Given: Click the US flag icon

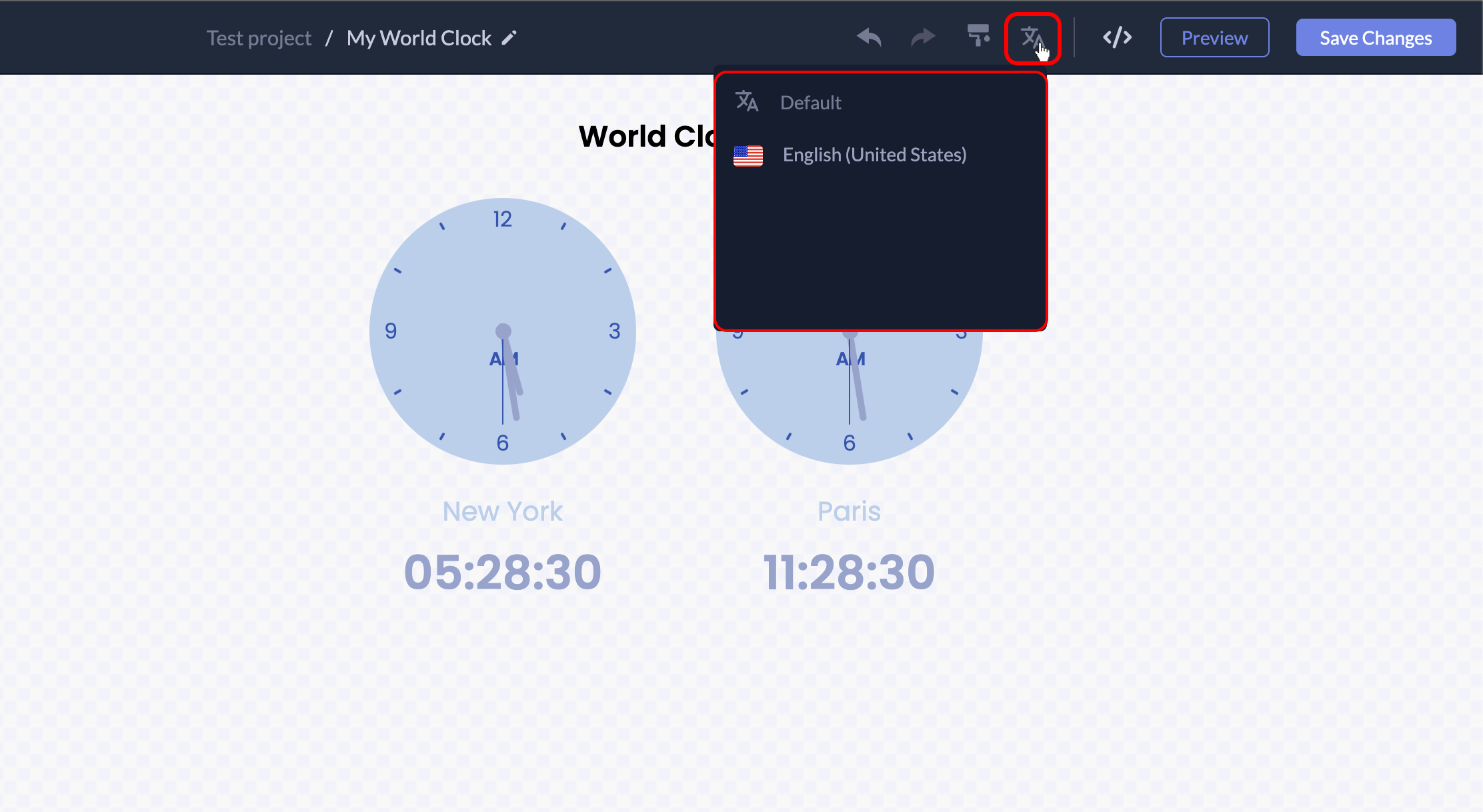Looking at the screenshot, I should coord(748,155).
